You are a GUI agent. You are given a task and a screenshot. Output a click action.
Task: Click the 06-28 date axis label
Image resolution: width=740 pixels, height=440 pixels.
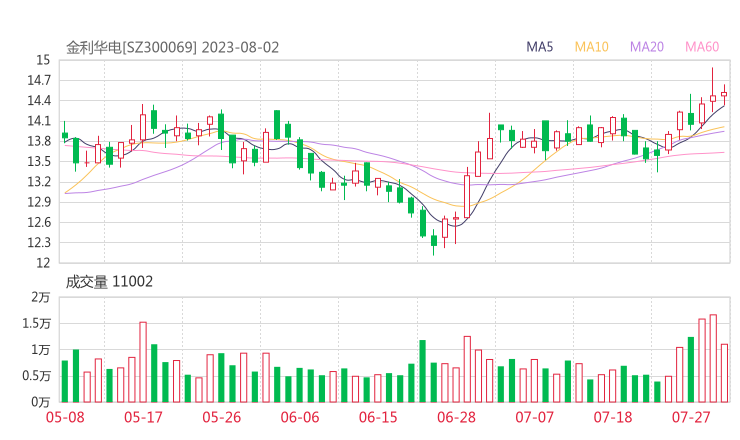click(456, 417)
